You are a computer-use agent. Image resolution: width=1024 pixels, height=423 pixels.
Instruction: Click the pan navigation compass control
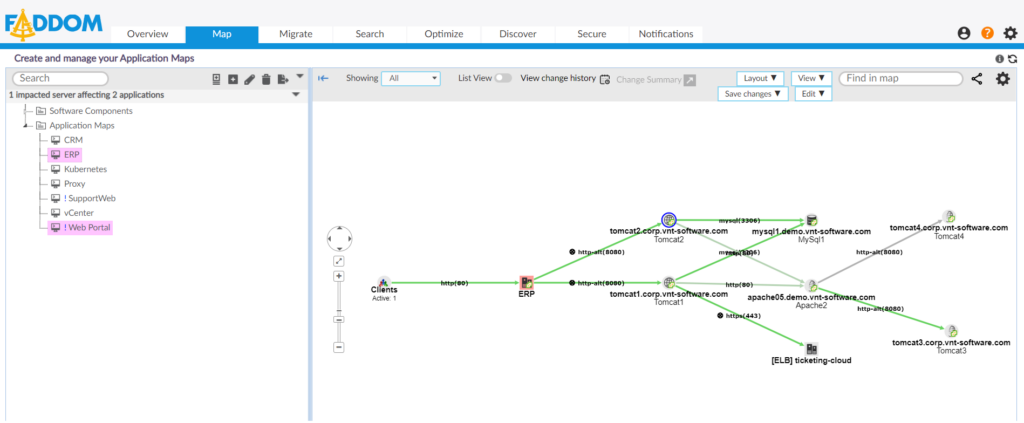(340, 239)
